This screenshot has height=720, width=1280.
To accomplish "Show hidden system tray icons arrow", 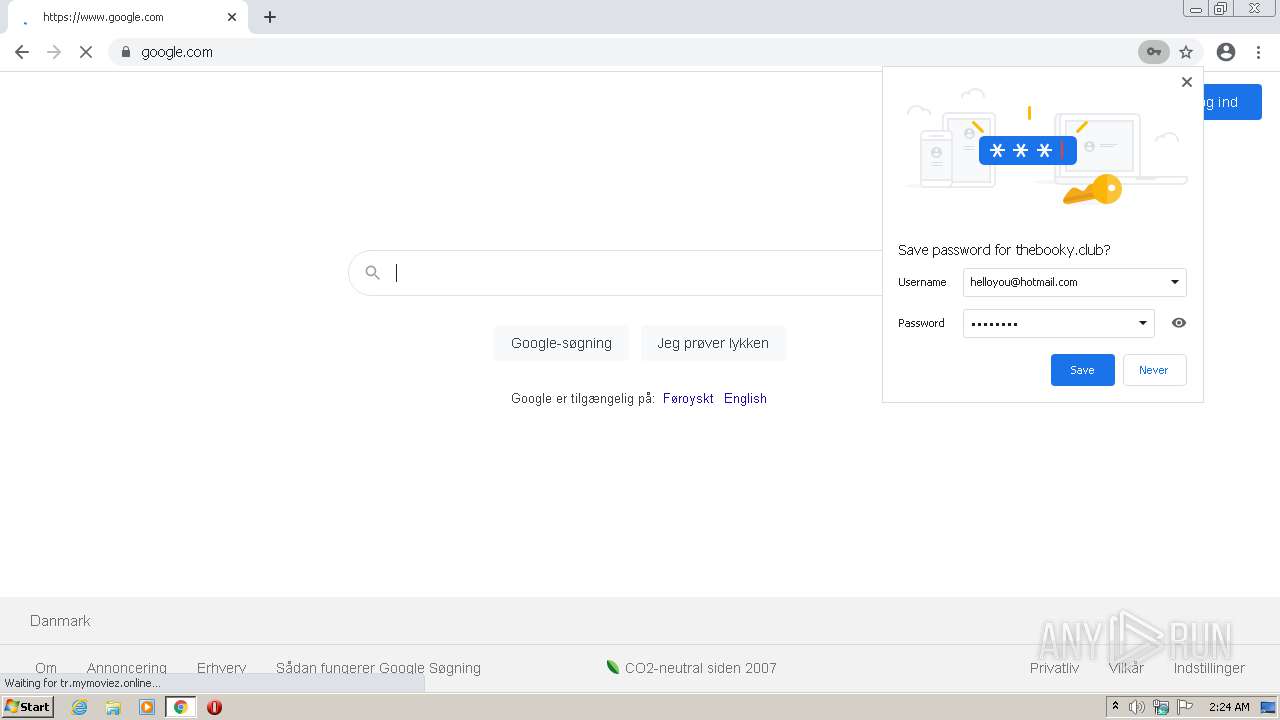I will (1116, 707).
